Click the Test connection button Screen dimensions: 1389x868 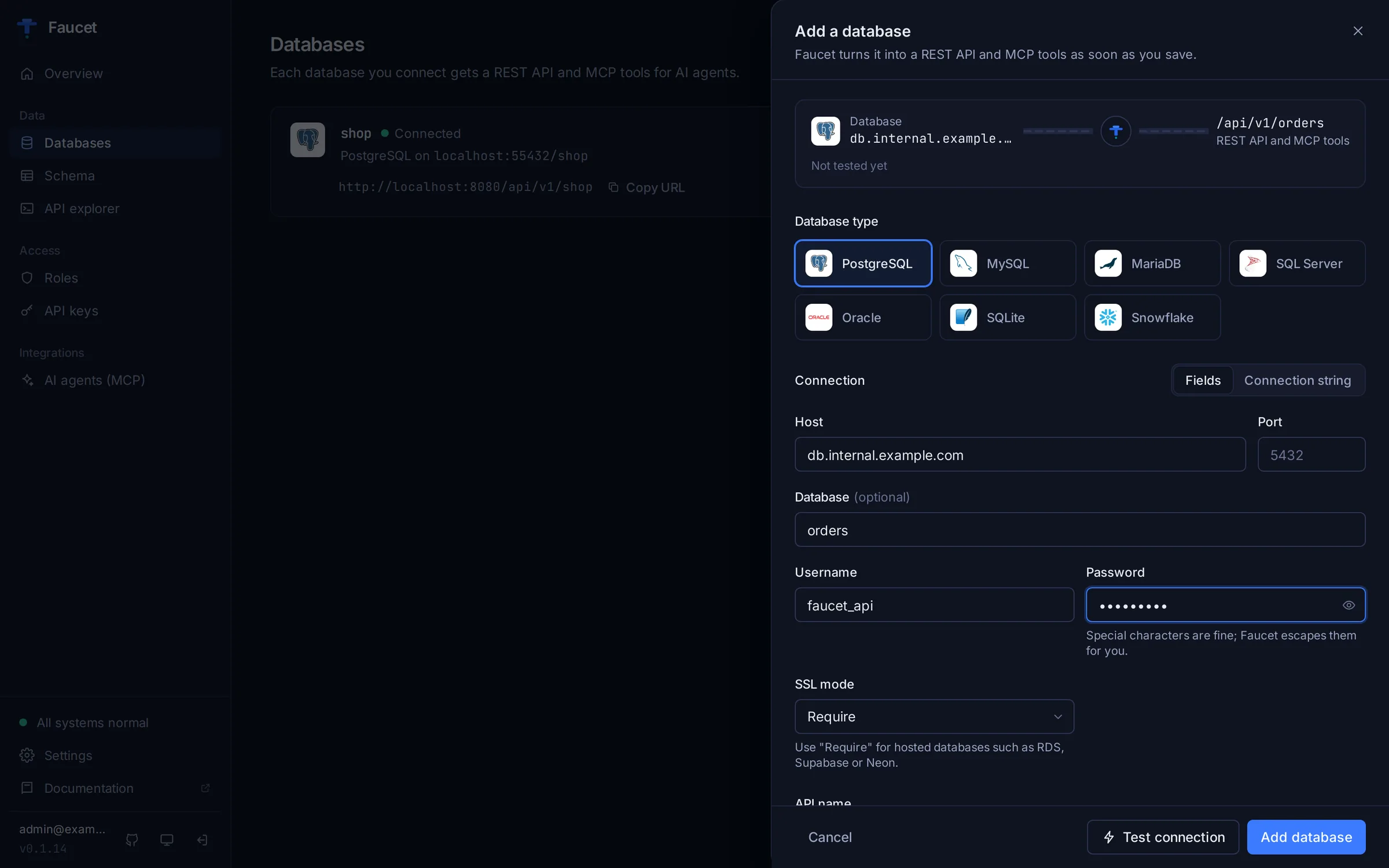1163,837
